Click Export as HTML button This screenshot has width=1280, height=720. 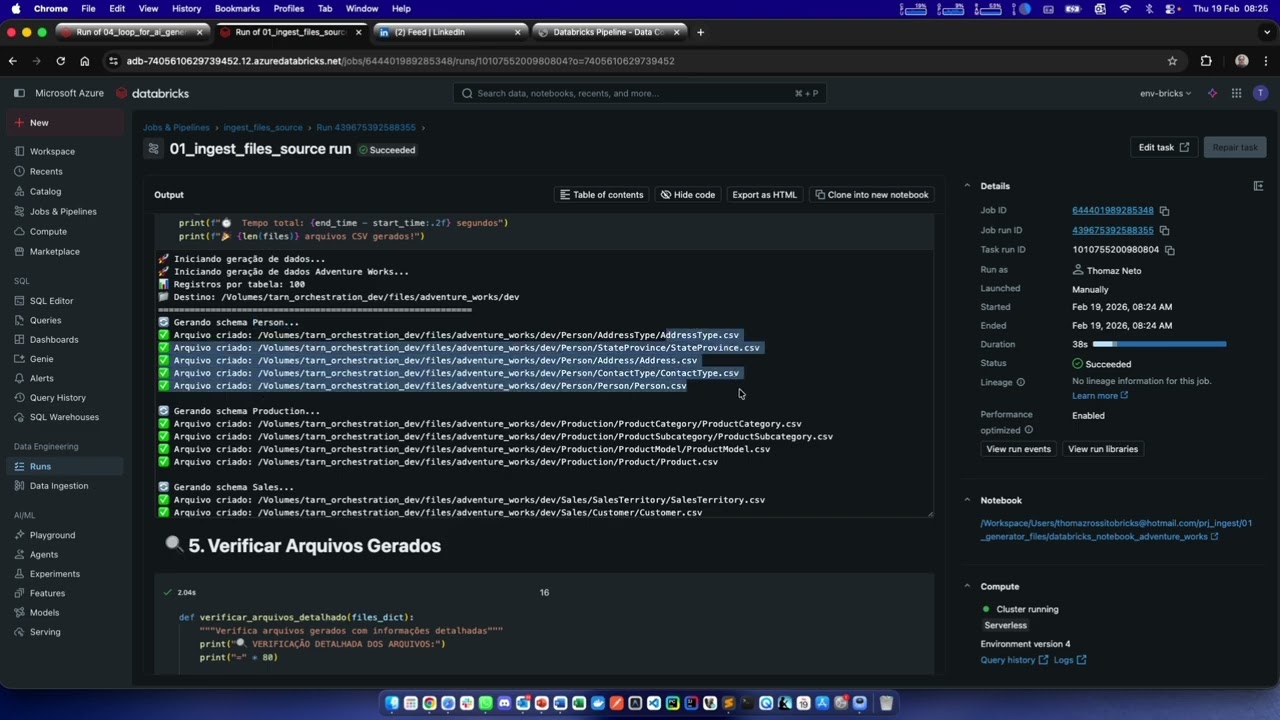pos(764,195)
